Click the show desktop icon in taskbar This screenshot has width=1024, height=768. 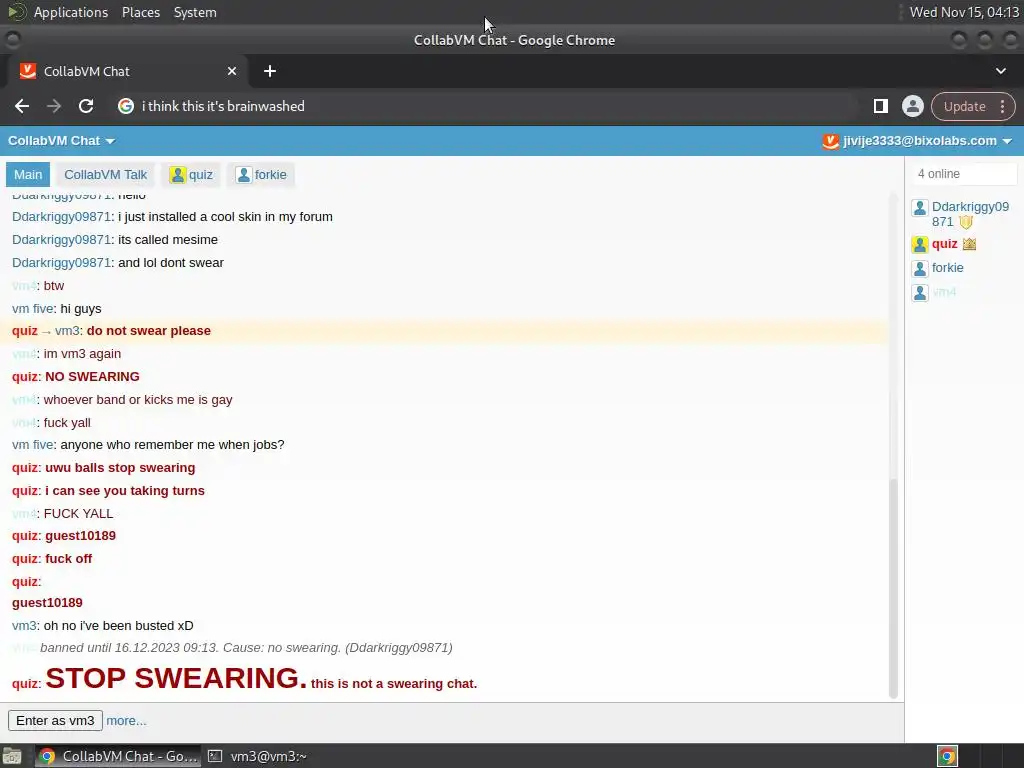click(x=12, y=756)
